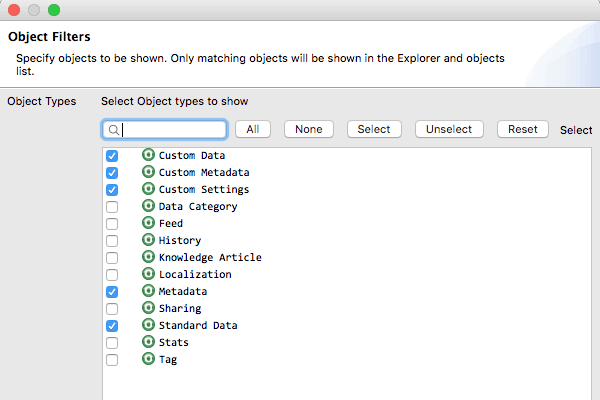This screenshot has height=400, width=600.
Task: Click the Custom Data object type icon
Action: [149, 155]
